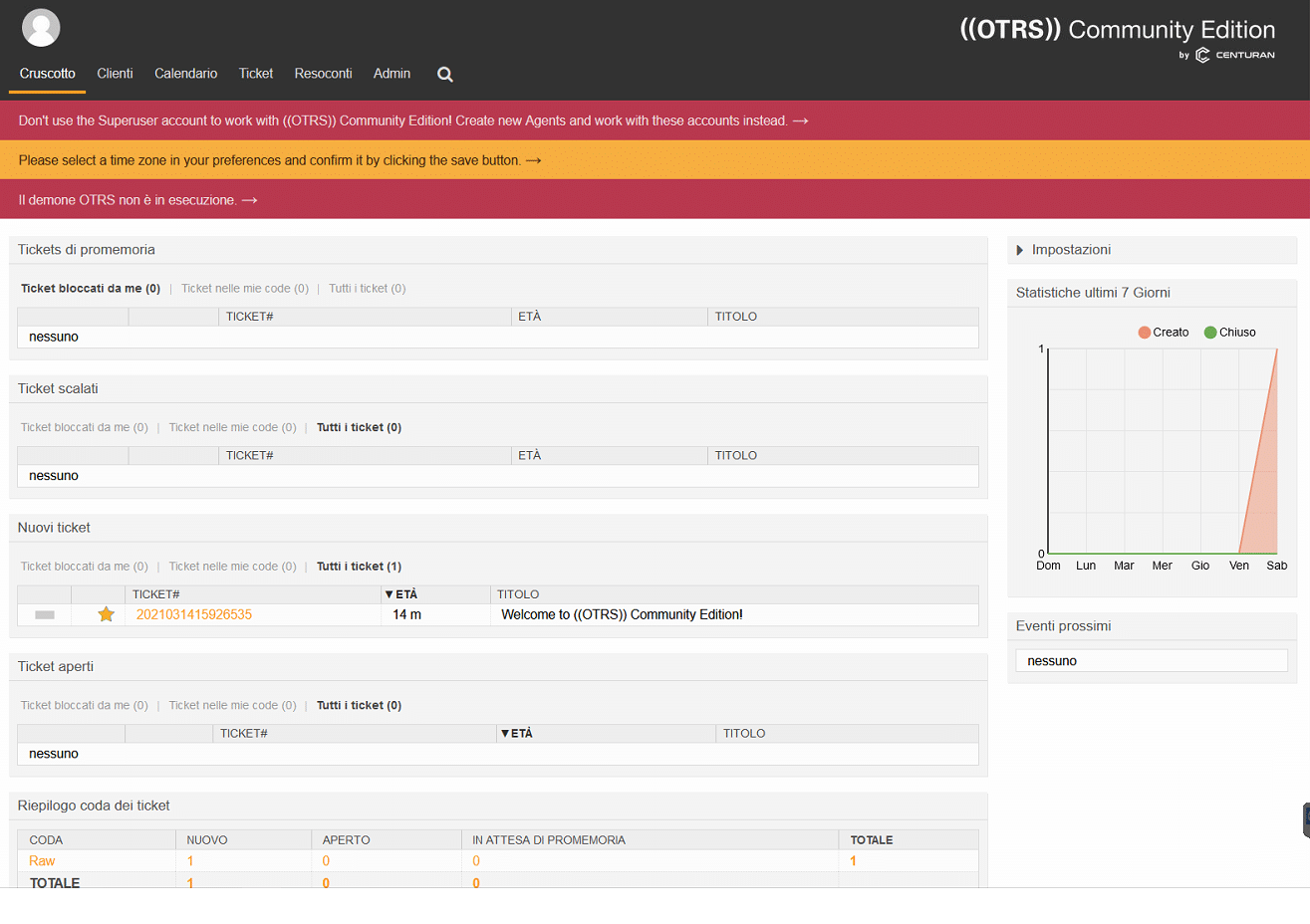
Task: Click the gray priority flag of ticket 2021031415926535
Action: tap(45, 615)
